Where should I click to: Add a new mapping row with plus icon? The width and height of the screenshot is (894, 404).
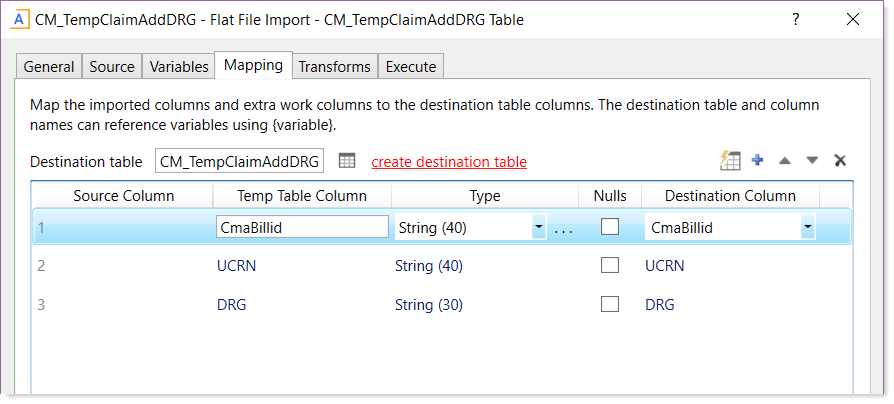(x=757, y=160)
